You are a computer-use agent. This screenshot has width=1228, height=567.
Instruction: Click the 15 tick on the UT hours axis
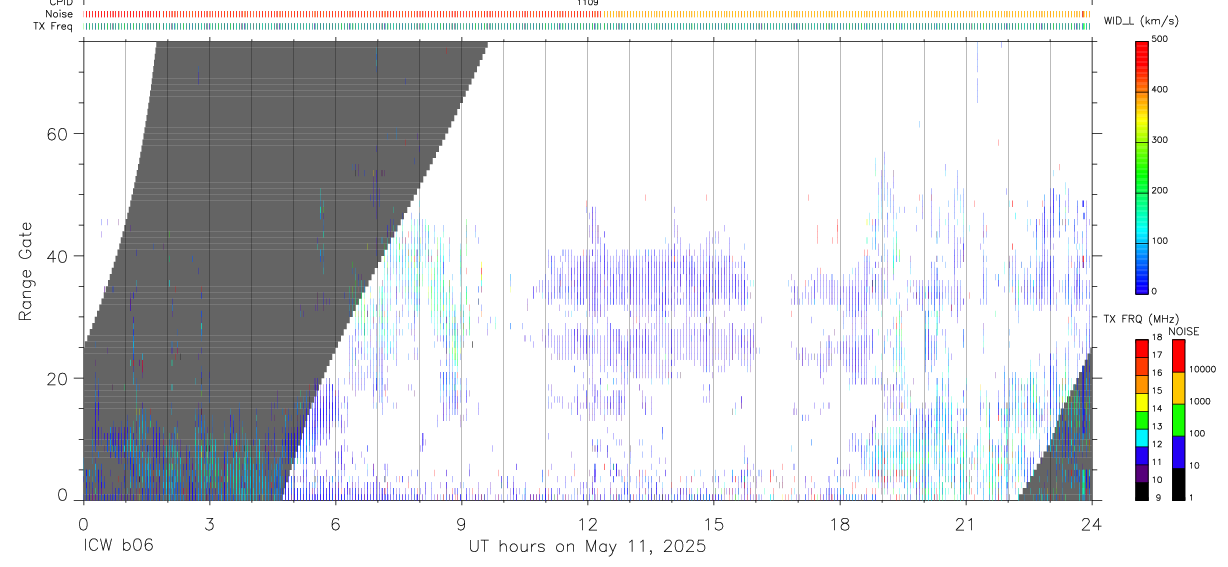click(x=713, y=524)
